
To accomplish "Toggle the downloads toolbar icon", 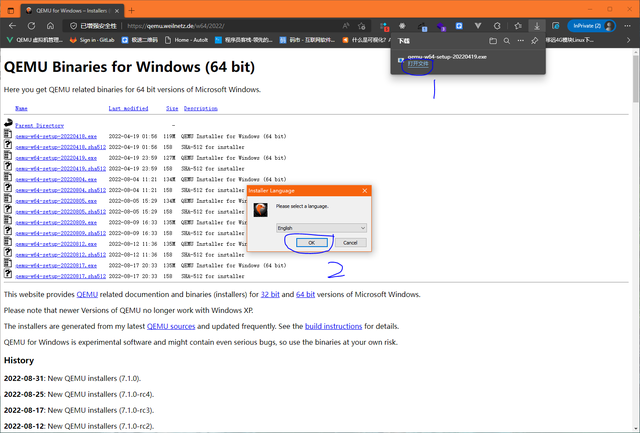I will pyautogui.click(x=537, y=26).
